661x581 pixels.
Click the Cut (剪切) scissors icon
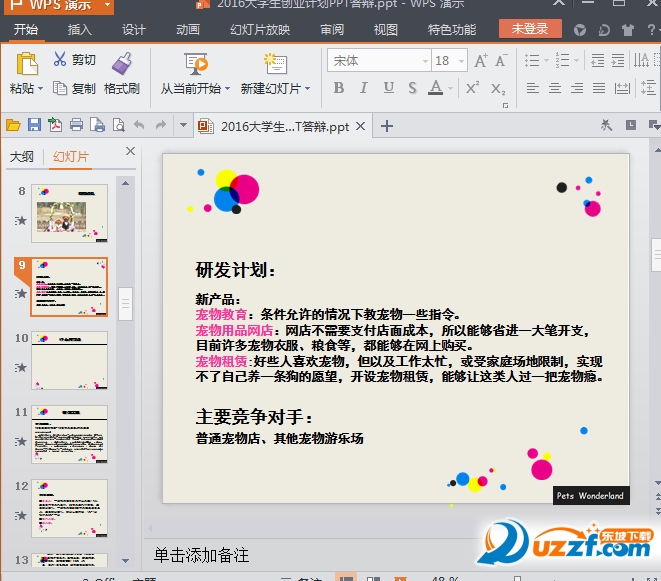point(59,60)
